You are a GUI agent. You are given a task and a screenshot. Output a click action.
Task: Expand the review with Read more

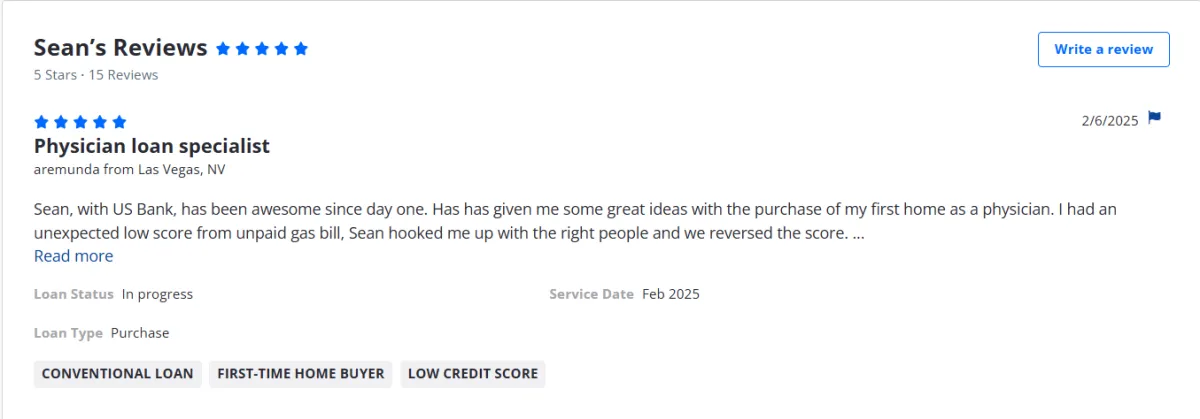[73, 256]
